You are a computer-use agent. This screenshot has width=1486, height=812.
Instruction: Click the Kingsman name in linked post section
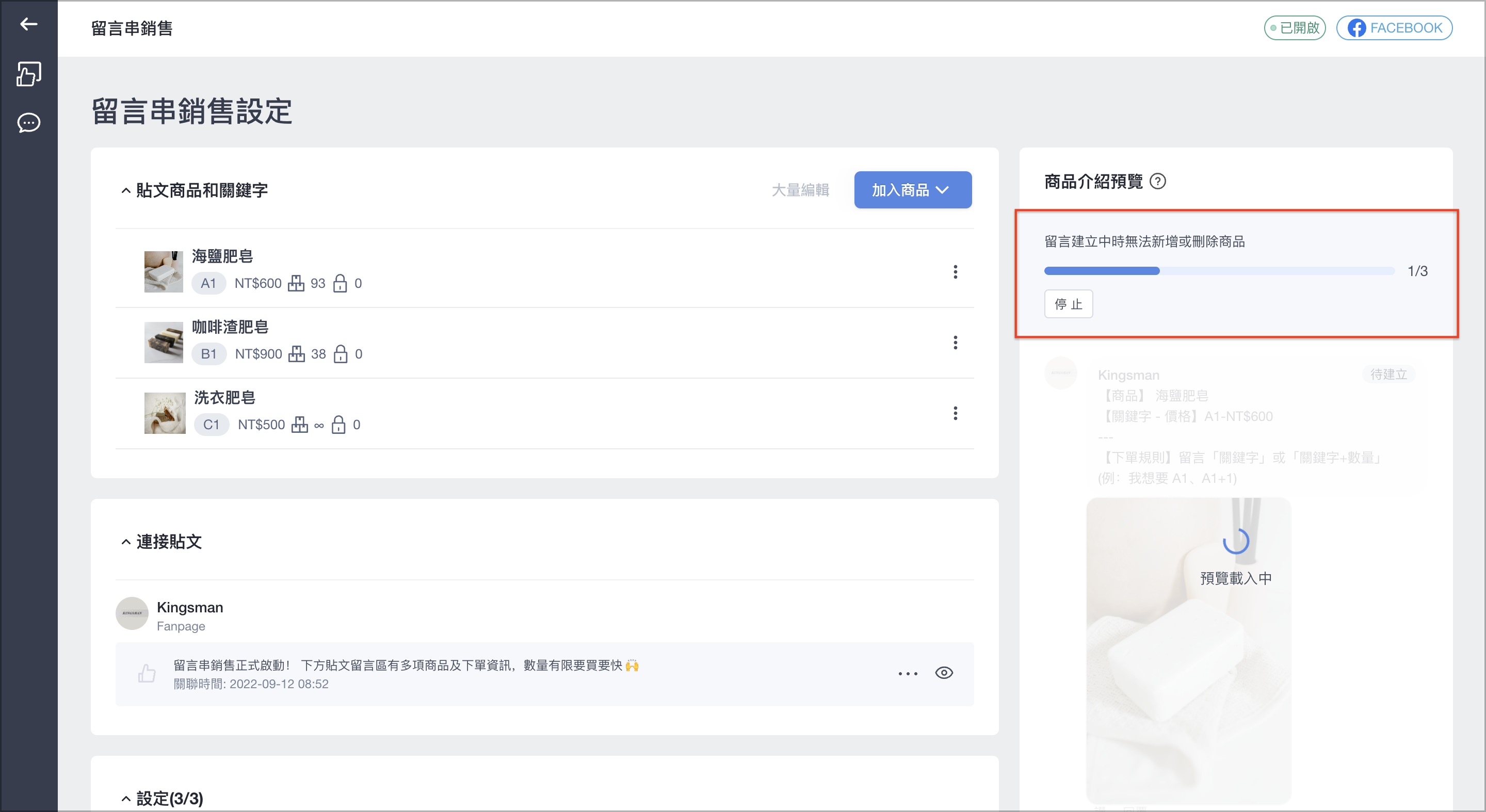(190, 607)
